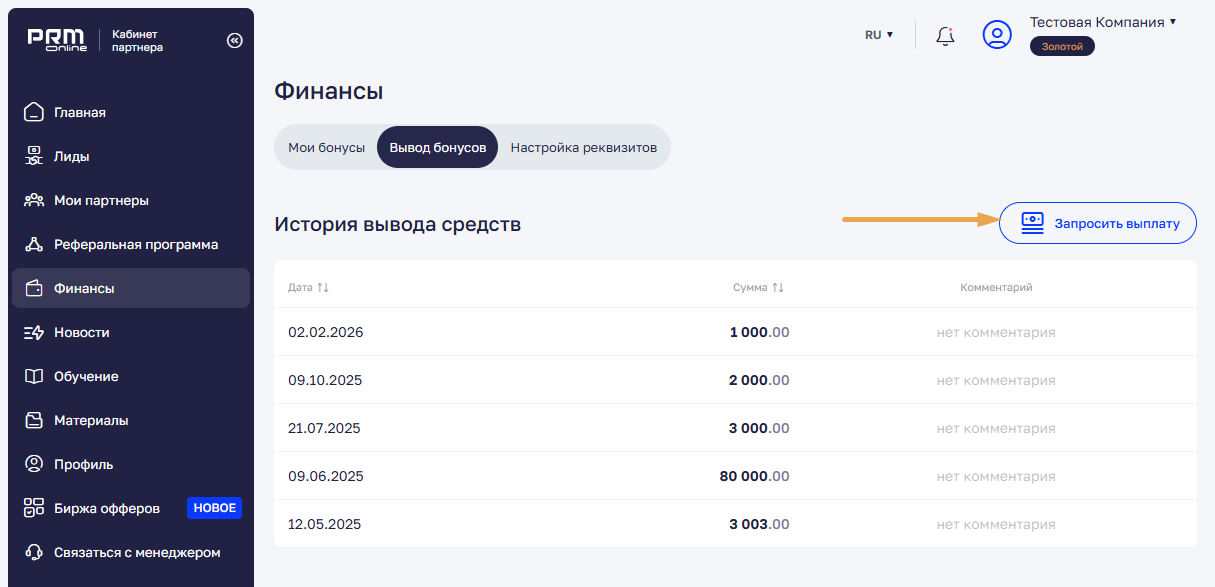Open notifications via the bell icon
Image resolution: width=1215 pixels, height=587 pixels.
[x=945, y=35]
